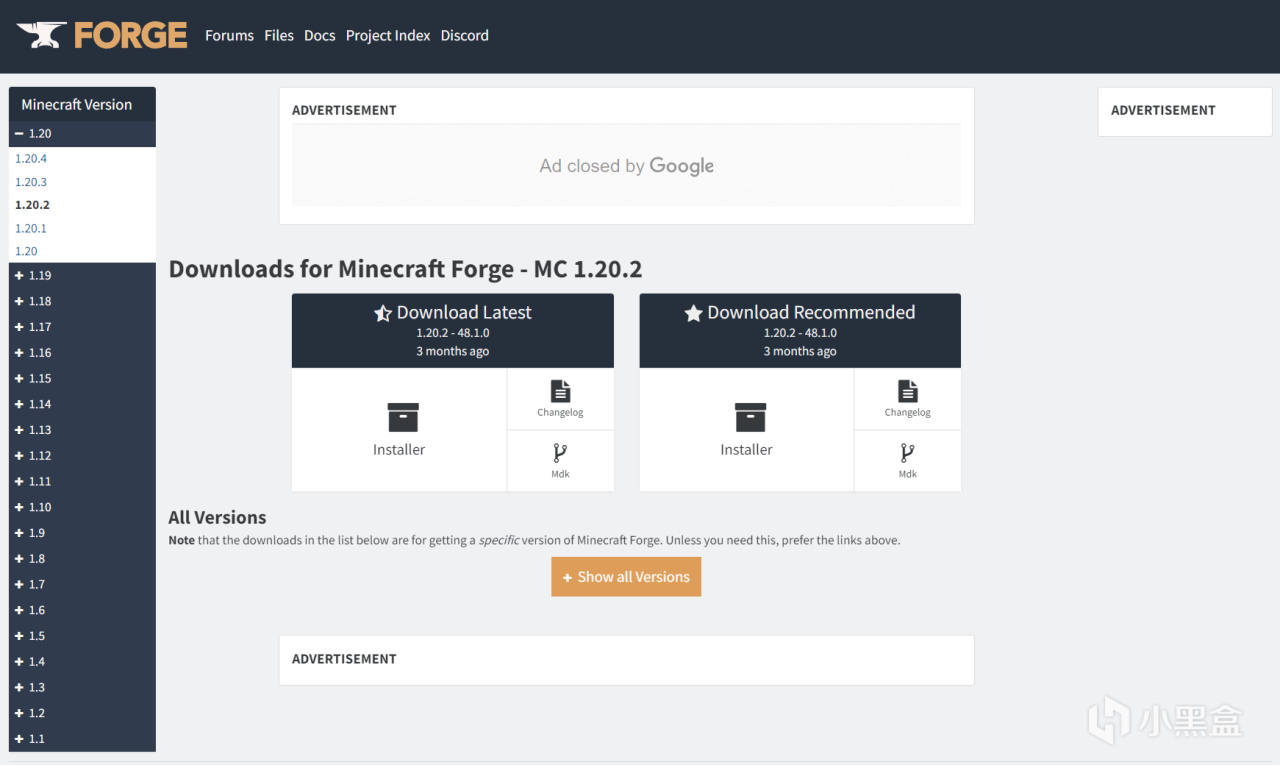
Task: Expand the 1.15 version group
Action: [82, 378]
